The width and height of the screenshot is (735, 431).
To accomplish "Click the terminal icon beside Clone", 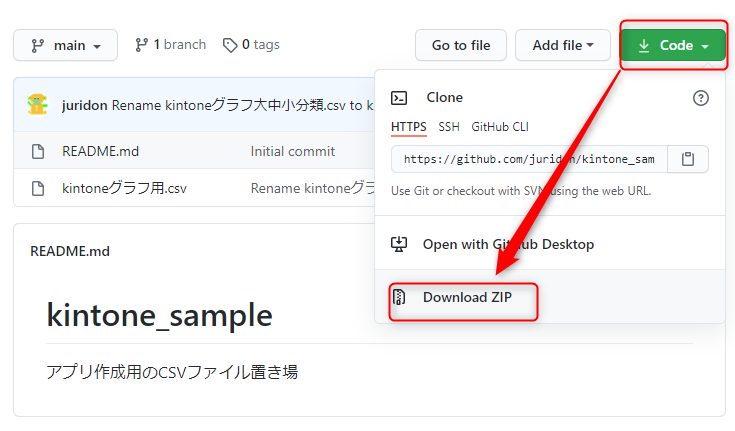I will (399, 98).
